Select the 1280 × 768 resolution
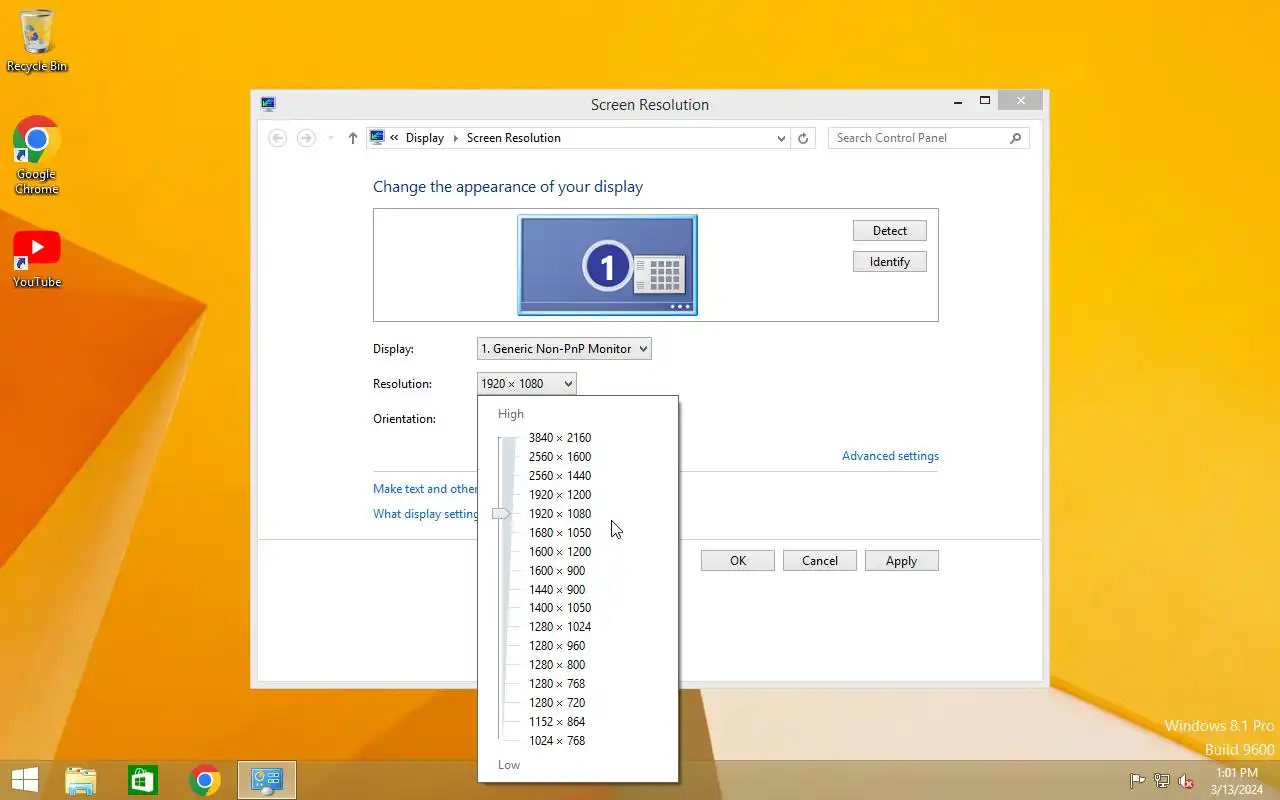The width and height of the screenshot is (1280, 800). [557, 684]
